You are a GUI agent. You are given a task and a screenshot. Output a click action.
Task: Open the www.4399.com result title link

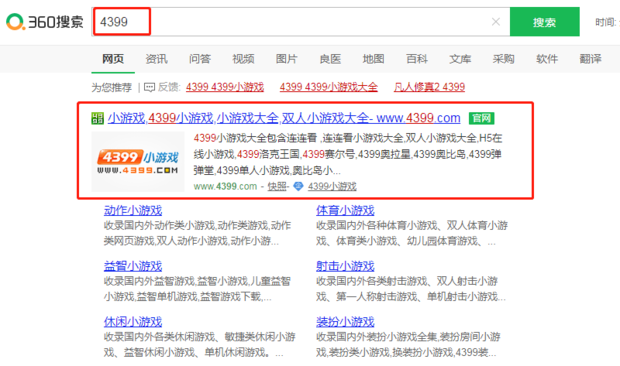coord(284,118)
